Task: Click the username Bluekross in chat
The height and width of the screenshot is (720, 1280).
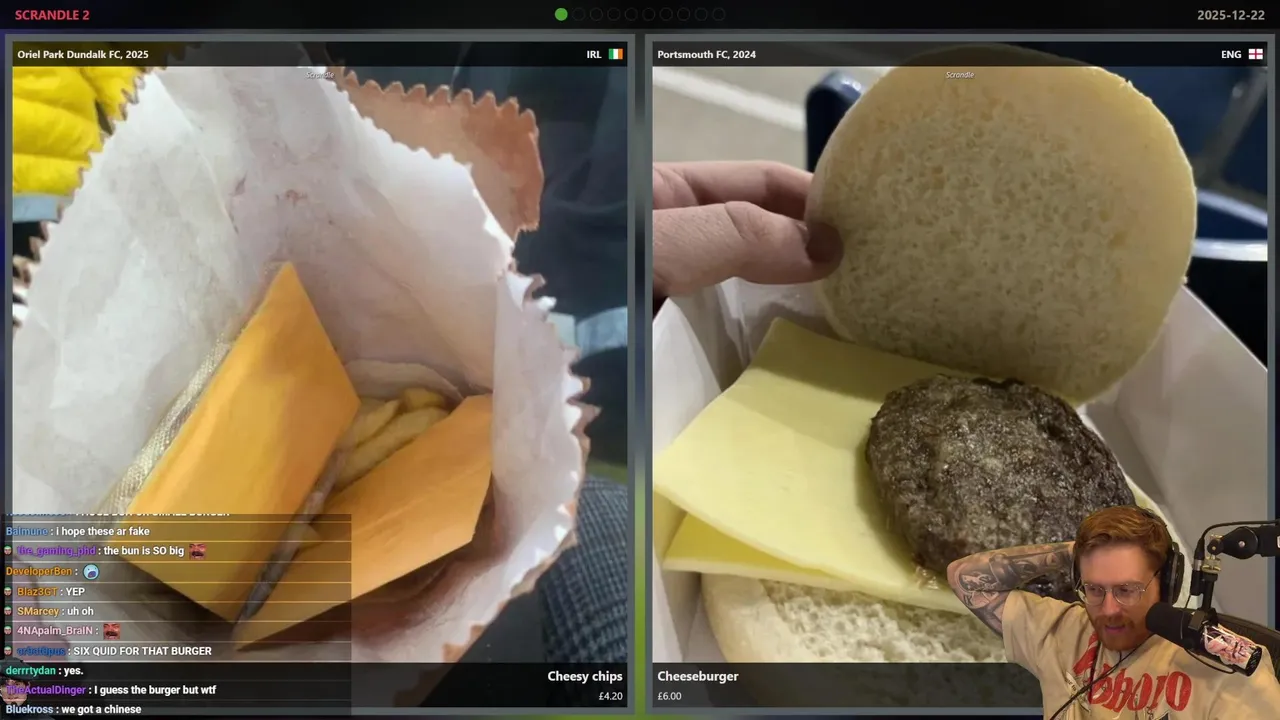Action: click(29, 709)
